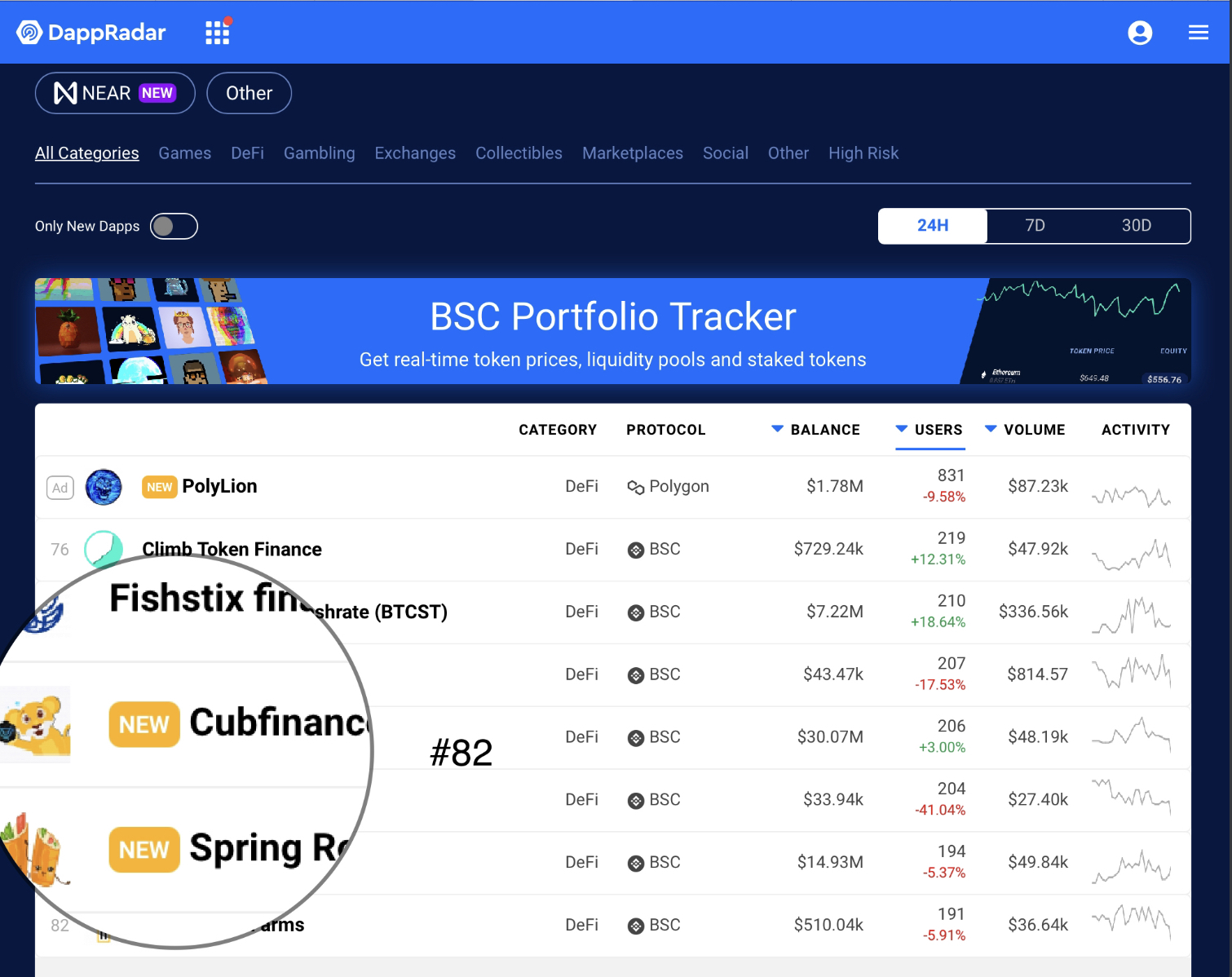This screenshot has height=977, width=1232.
Task: Click the PolyLion lion logo
Action: [x=104, y=487]
